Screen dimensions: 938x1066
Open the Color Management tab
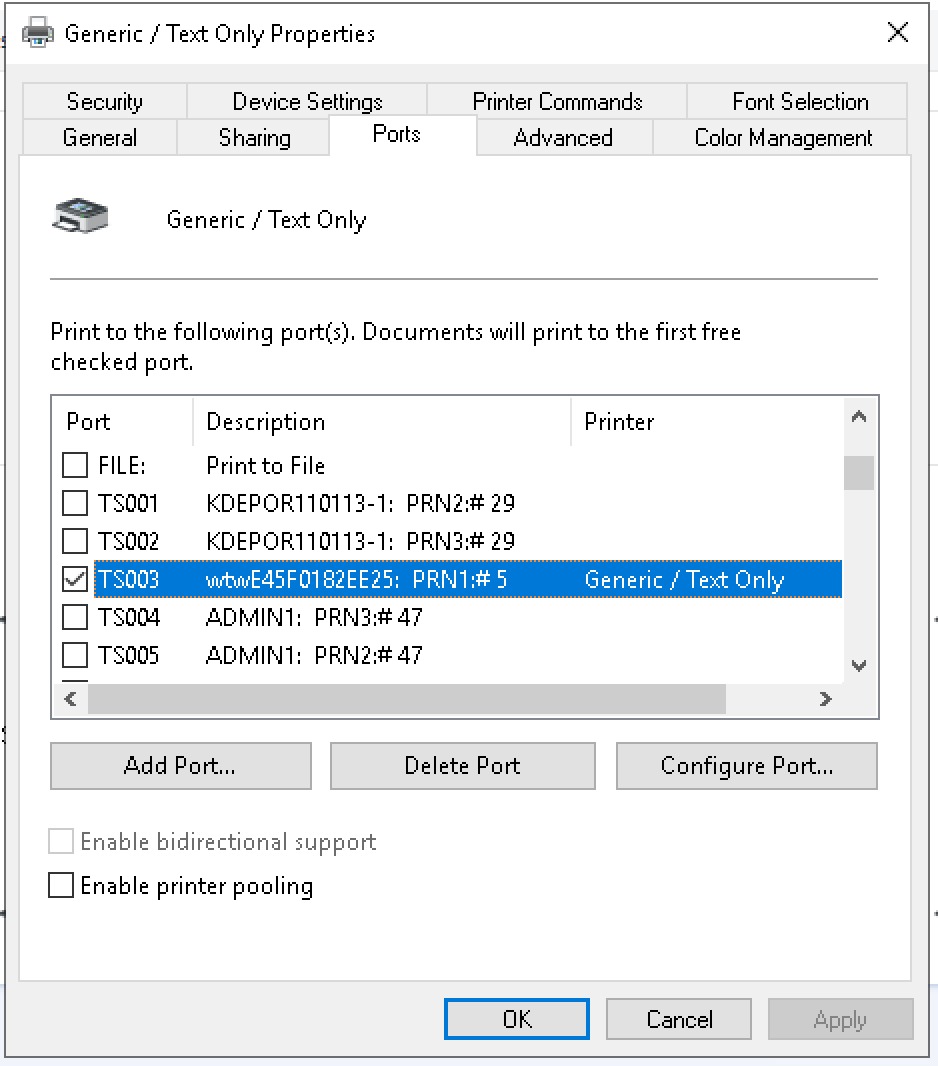pos(783,138)
